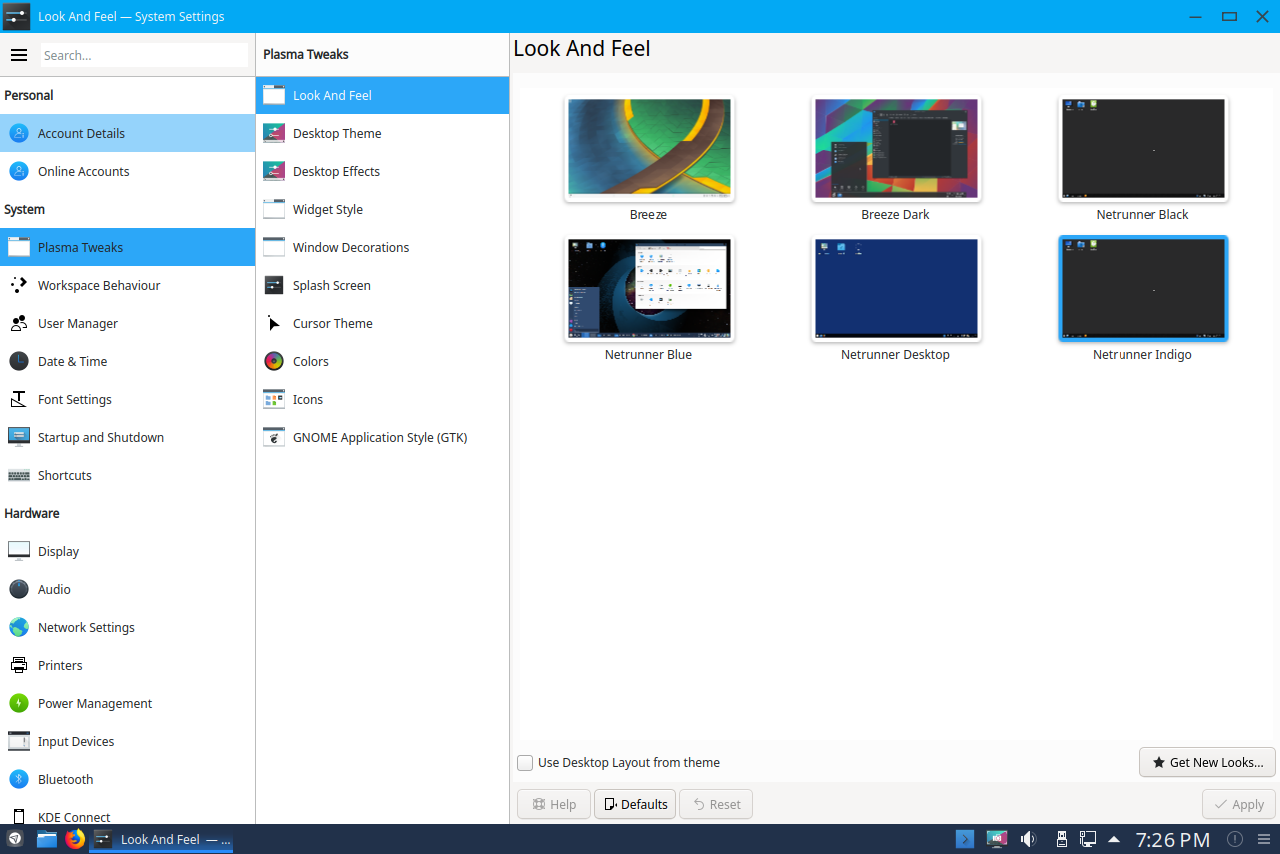Image resolution: width=1280 pixels, height=854 pixels.
Task: Click the Power Management icon
Action: (x=19, y=703)
